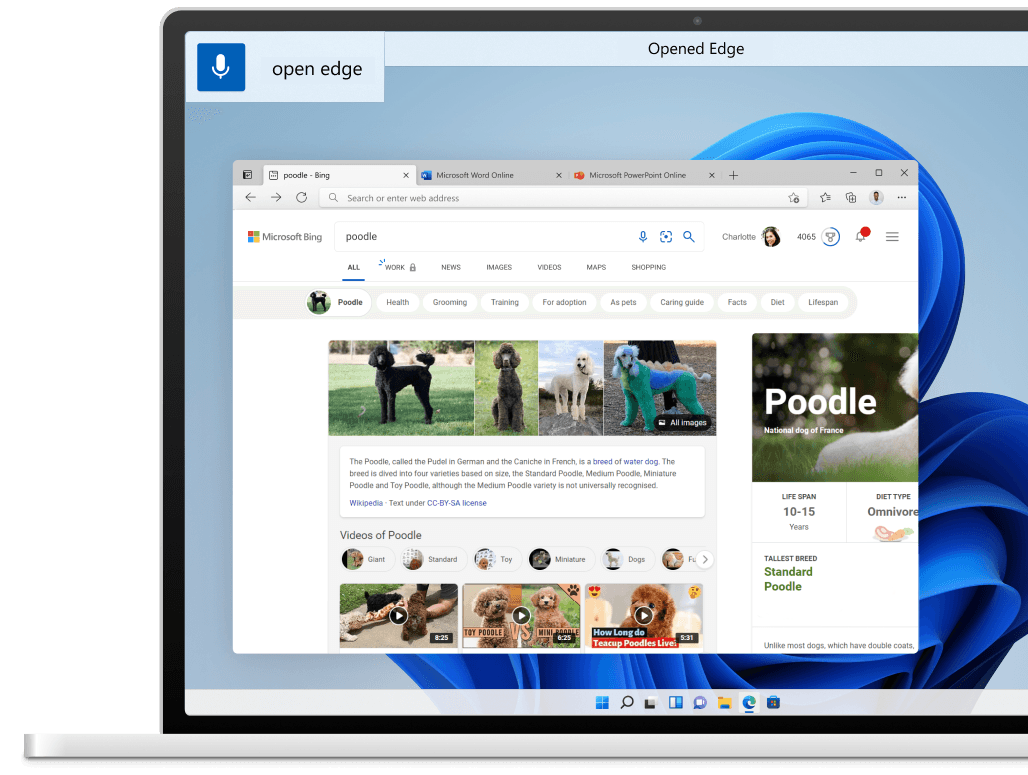Click the Bing visual search camera icon
The image size is (1028, 775).
pyautogui.click(x=666, y=237)
